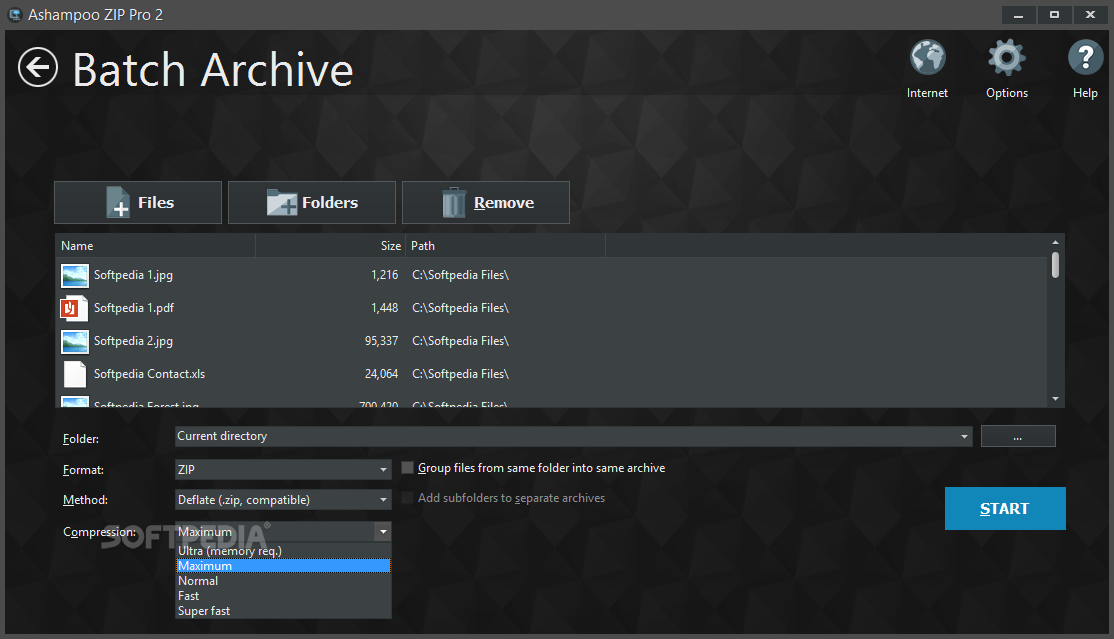Open Options gear icon
Viewport: 1114px width, 639px height.
[x=1007, y=58]
